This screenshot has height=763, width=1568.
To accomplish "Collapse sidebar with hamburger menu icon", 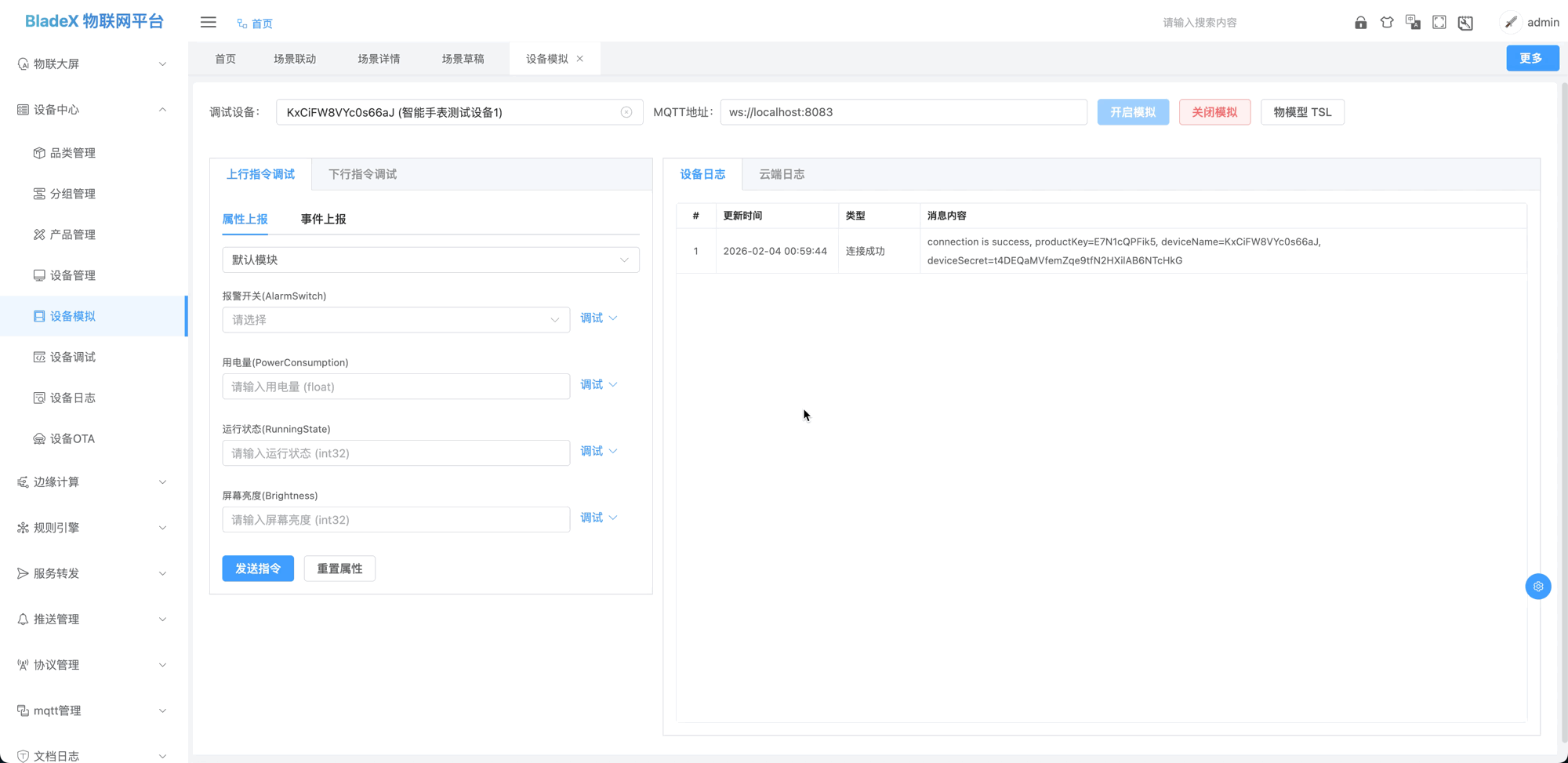I will (x=208, y=23).
